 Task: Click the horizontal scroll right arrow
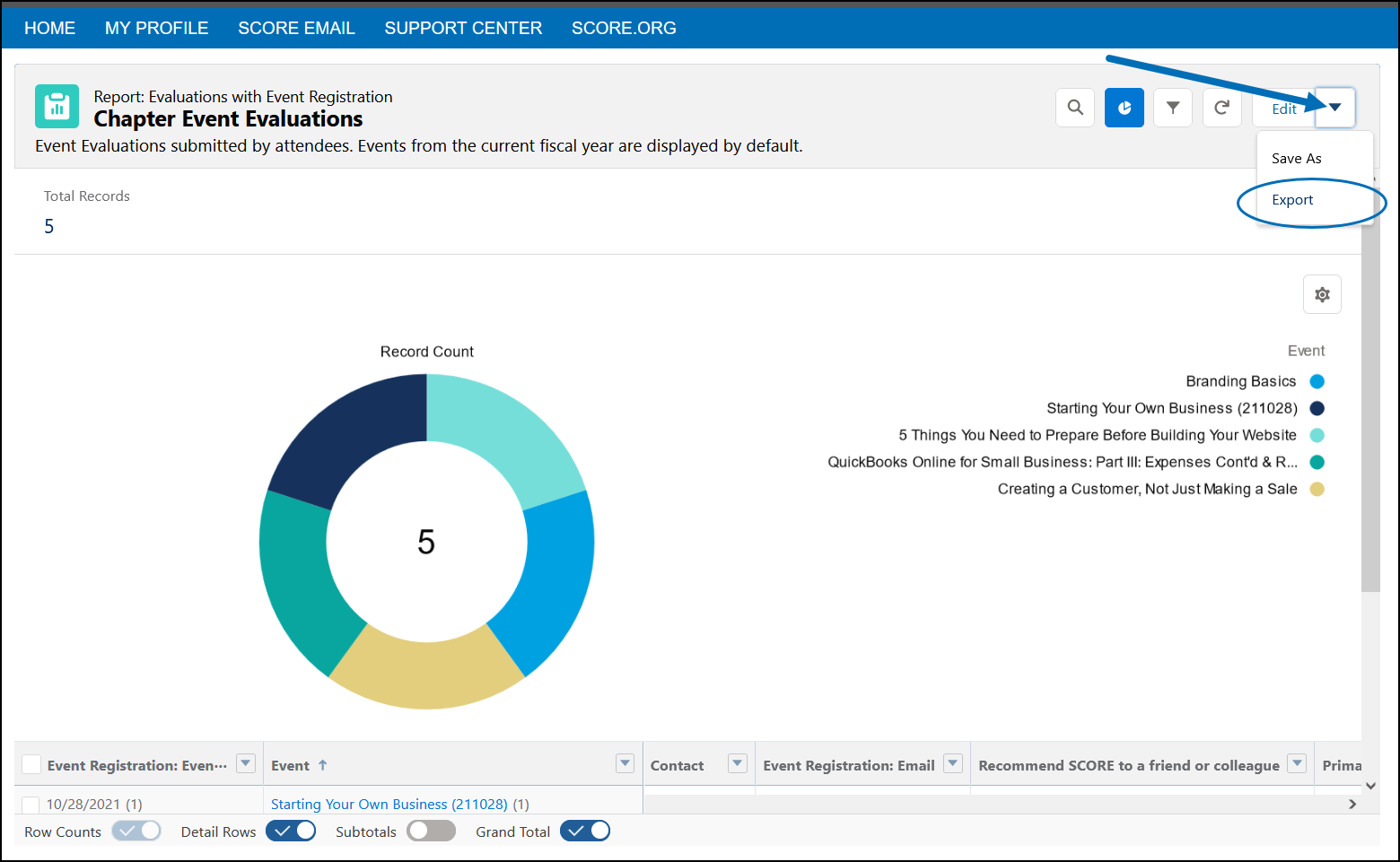tap(1352, 805)
